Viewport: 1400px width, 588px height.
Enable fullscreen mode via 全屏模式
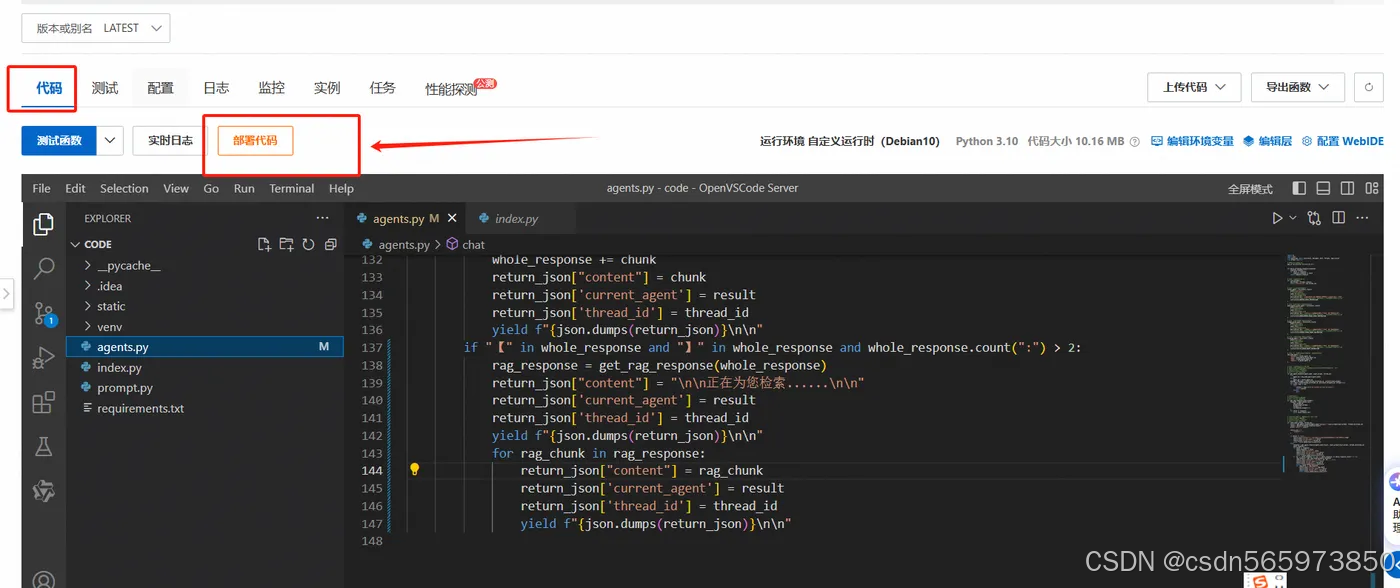coord(1250,188)
